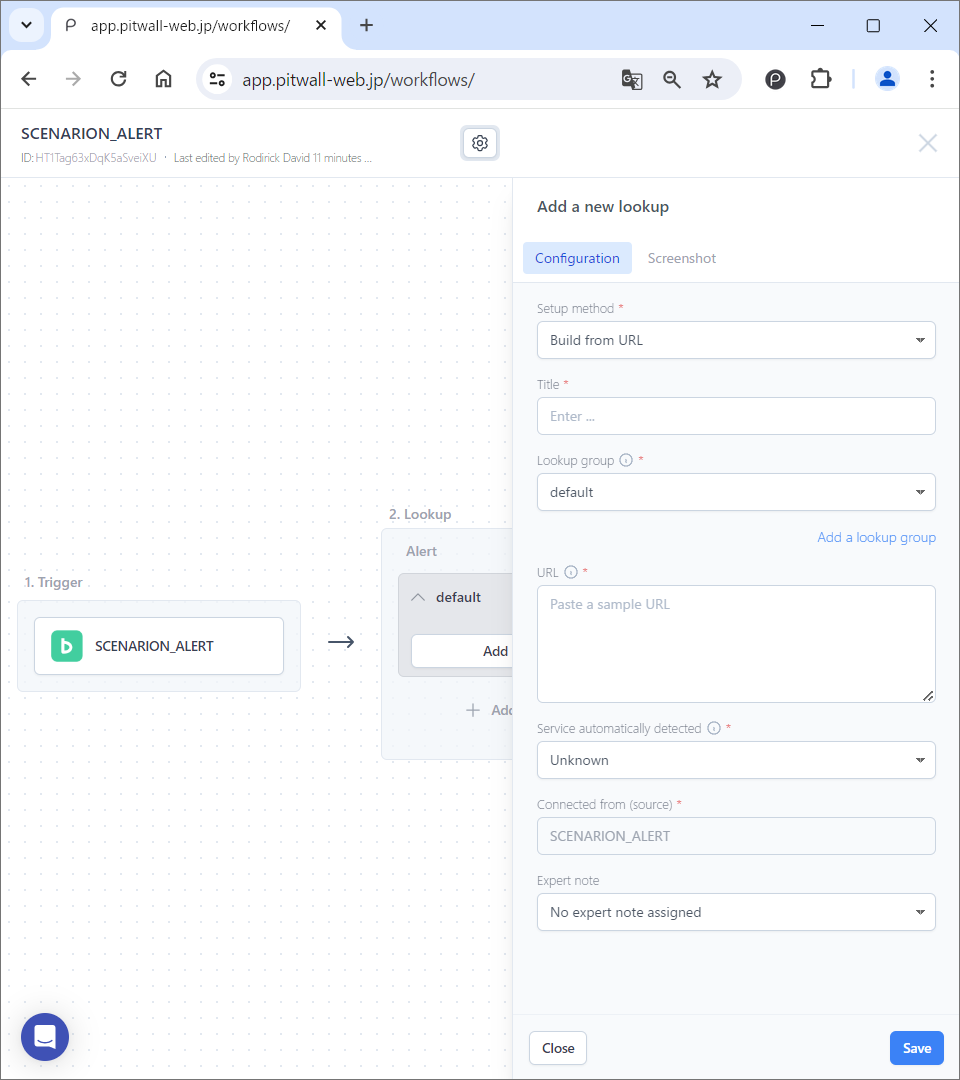Click the plus icon next to Add

(471, 710)
